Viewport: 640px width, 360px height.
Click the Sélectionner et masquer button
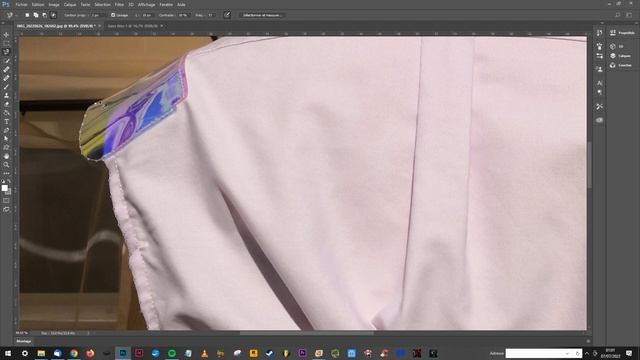[262, 15]
